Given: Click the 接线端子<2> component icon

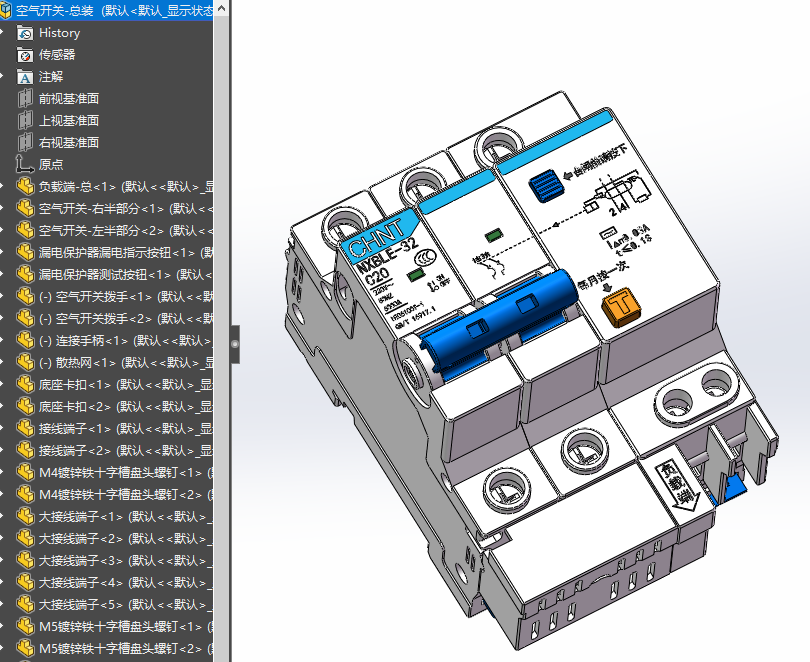Looking at the screenshot, I should click(x=25, y=450).
